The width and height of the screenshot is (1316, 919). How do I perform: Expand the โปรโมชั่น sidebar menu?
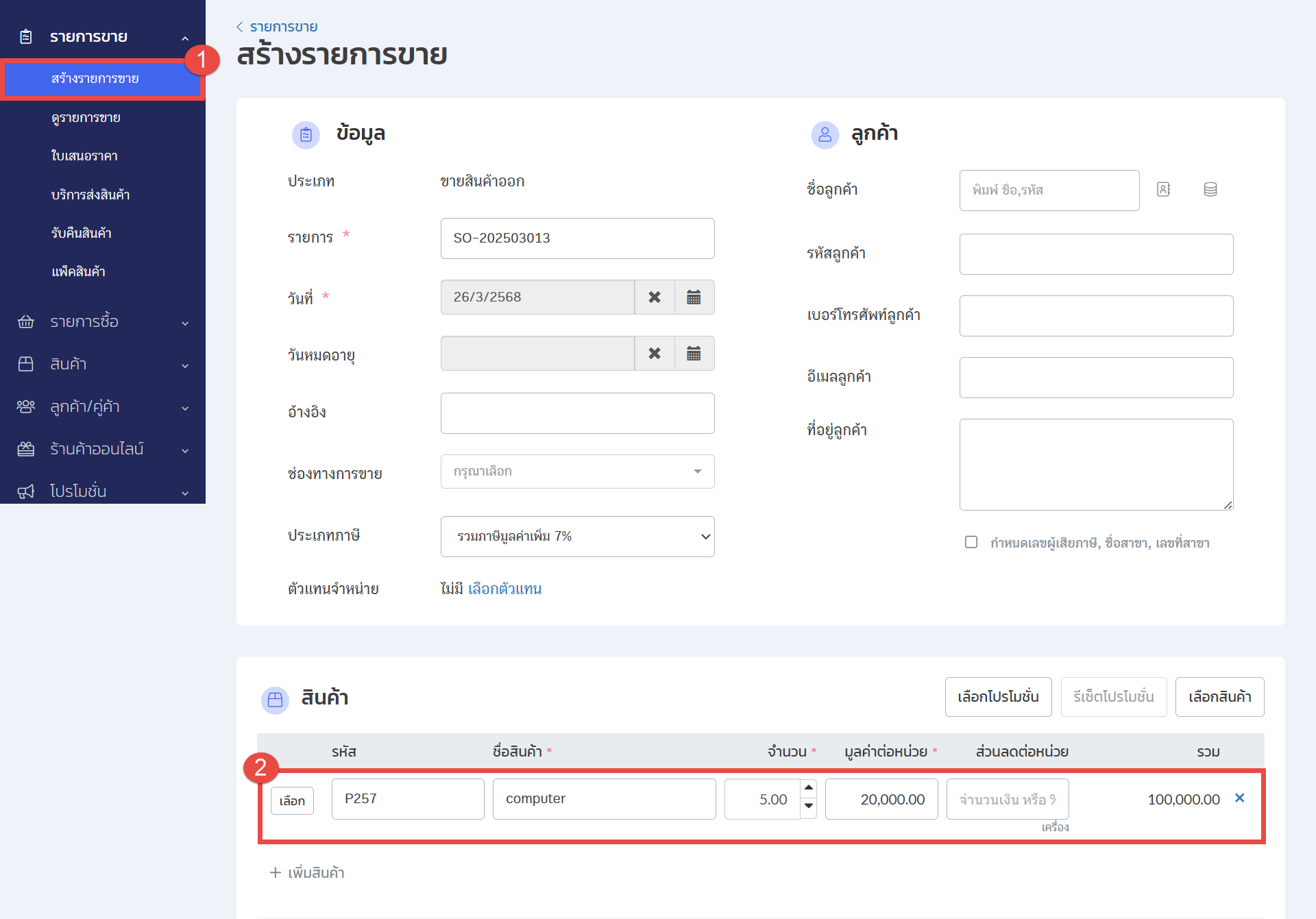point(185,493)
